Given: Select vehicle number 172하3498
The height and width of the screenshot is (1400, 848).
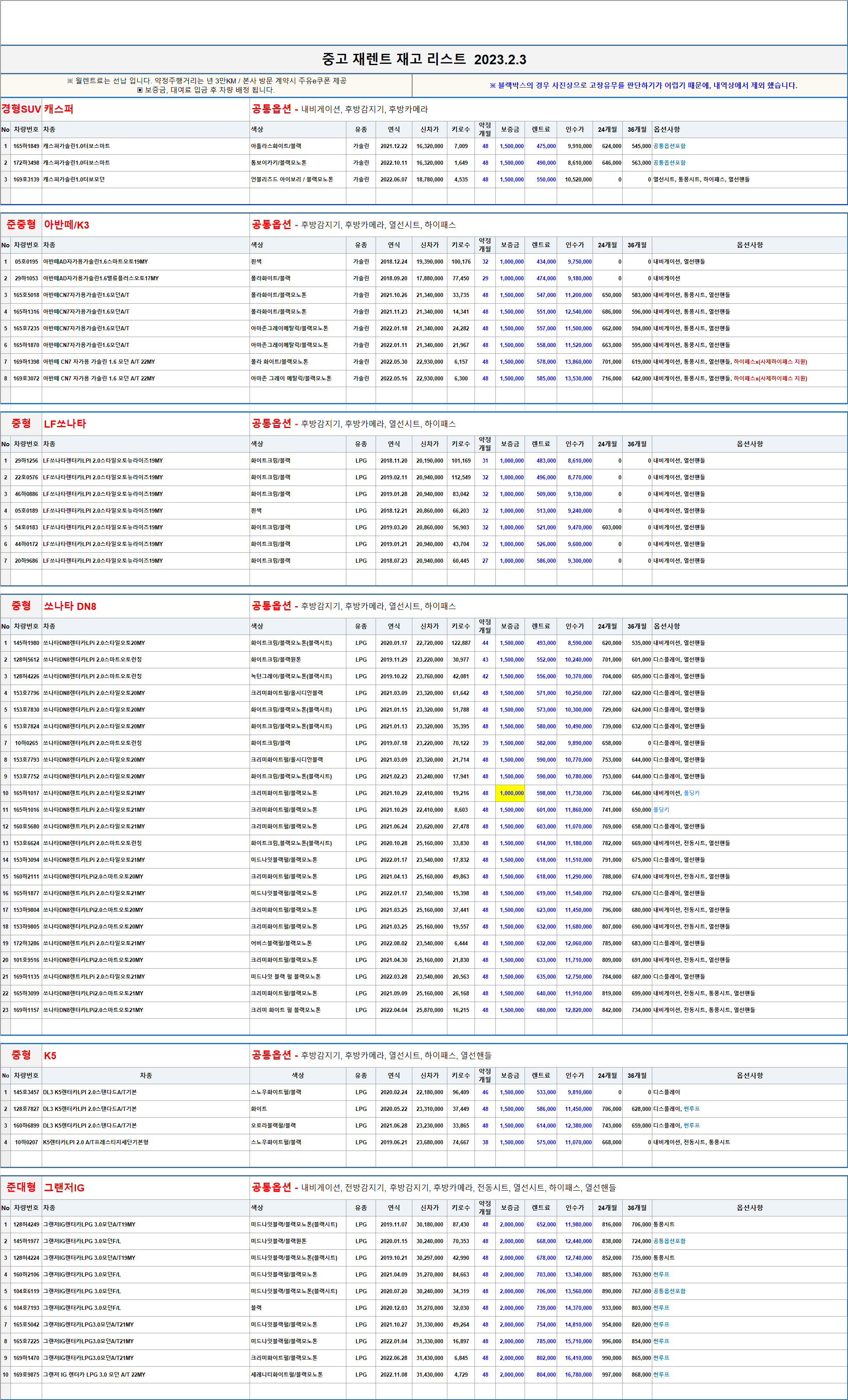Looking at the screenshot, I should [x=26, y=163].
